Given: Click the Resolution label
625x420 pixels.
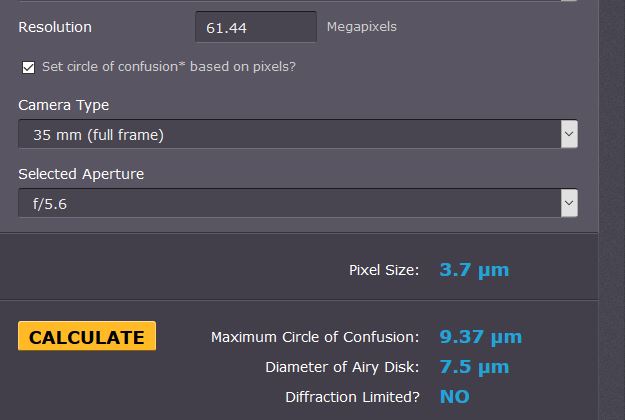Looking at the screenshot, I should point(55,27).
